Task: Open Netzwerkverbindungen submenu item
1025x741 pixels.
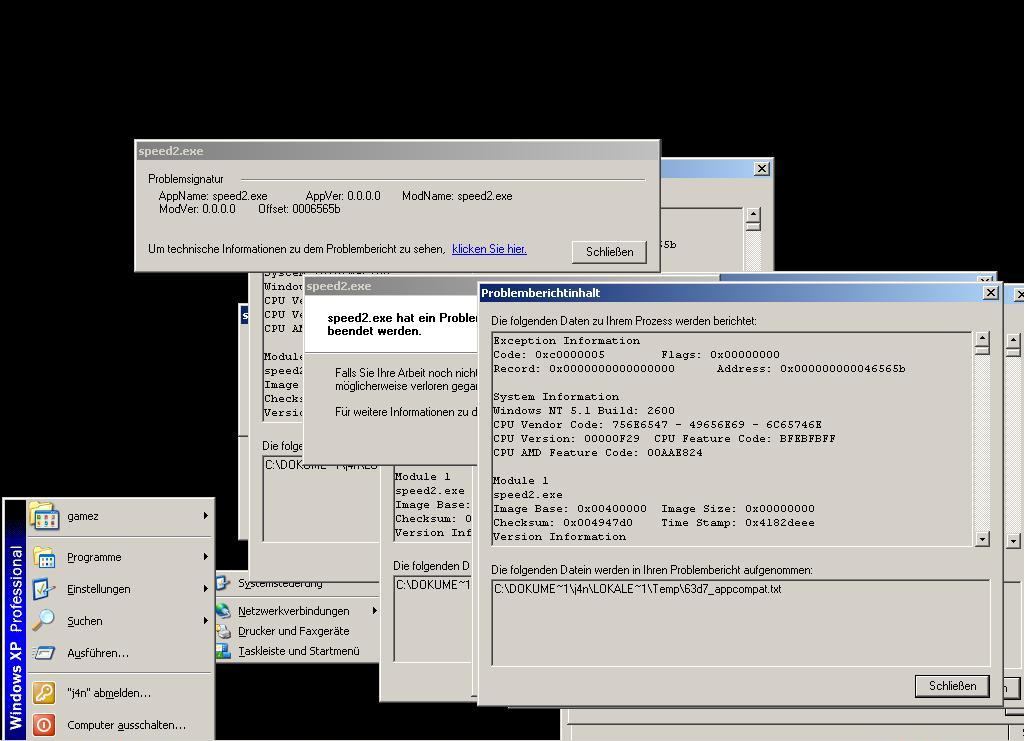Action: click(297, 611)
